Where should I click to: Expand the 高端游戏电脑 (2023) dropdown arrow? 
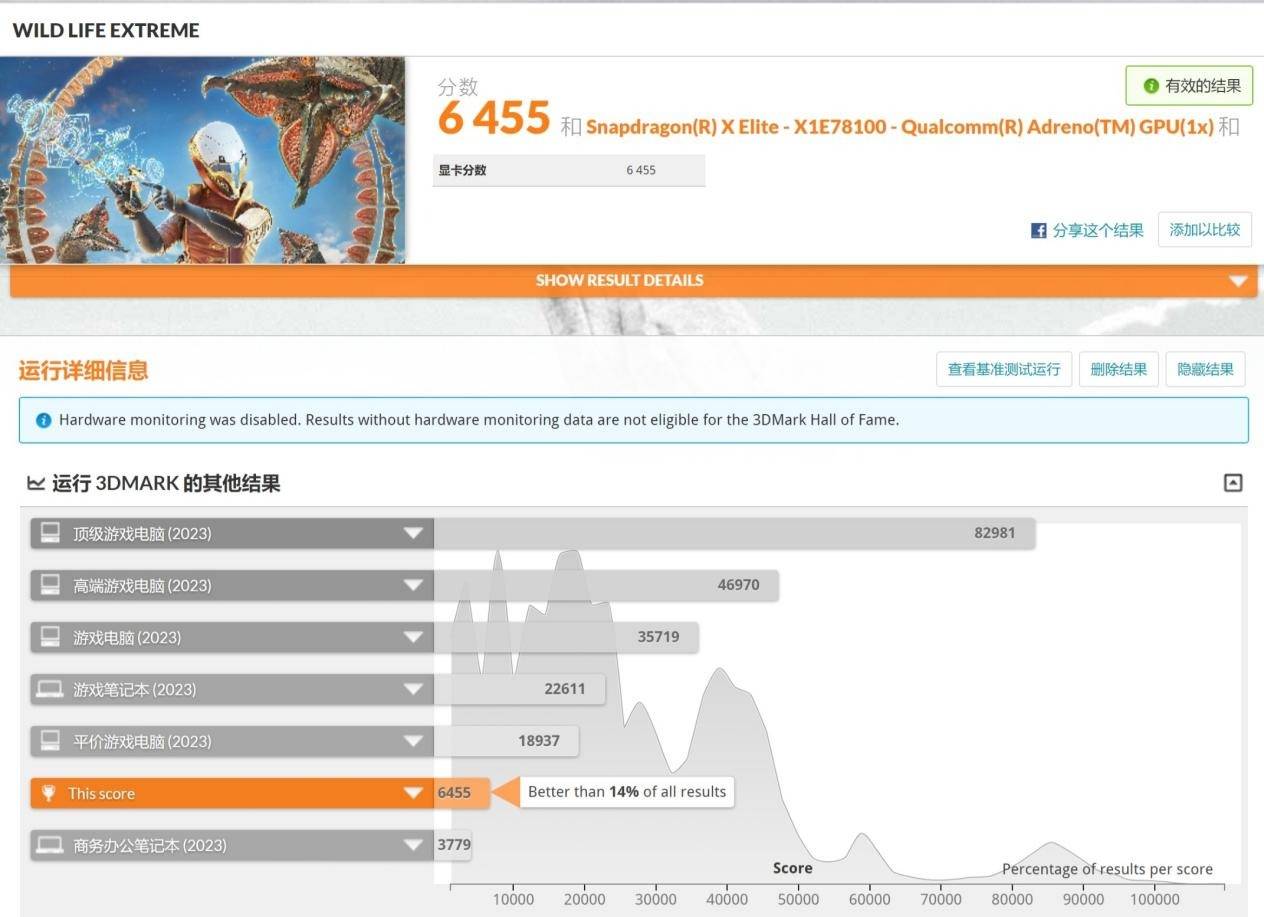pyautogui.click(x=413, y=585)
